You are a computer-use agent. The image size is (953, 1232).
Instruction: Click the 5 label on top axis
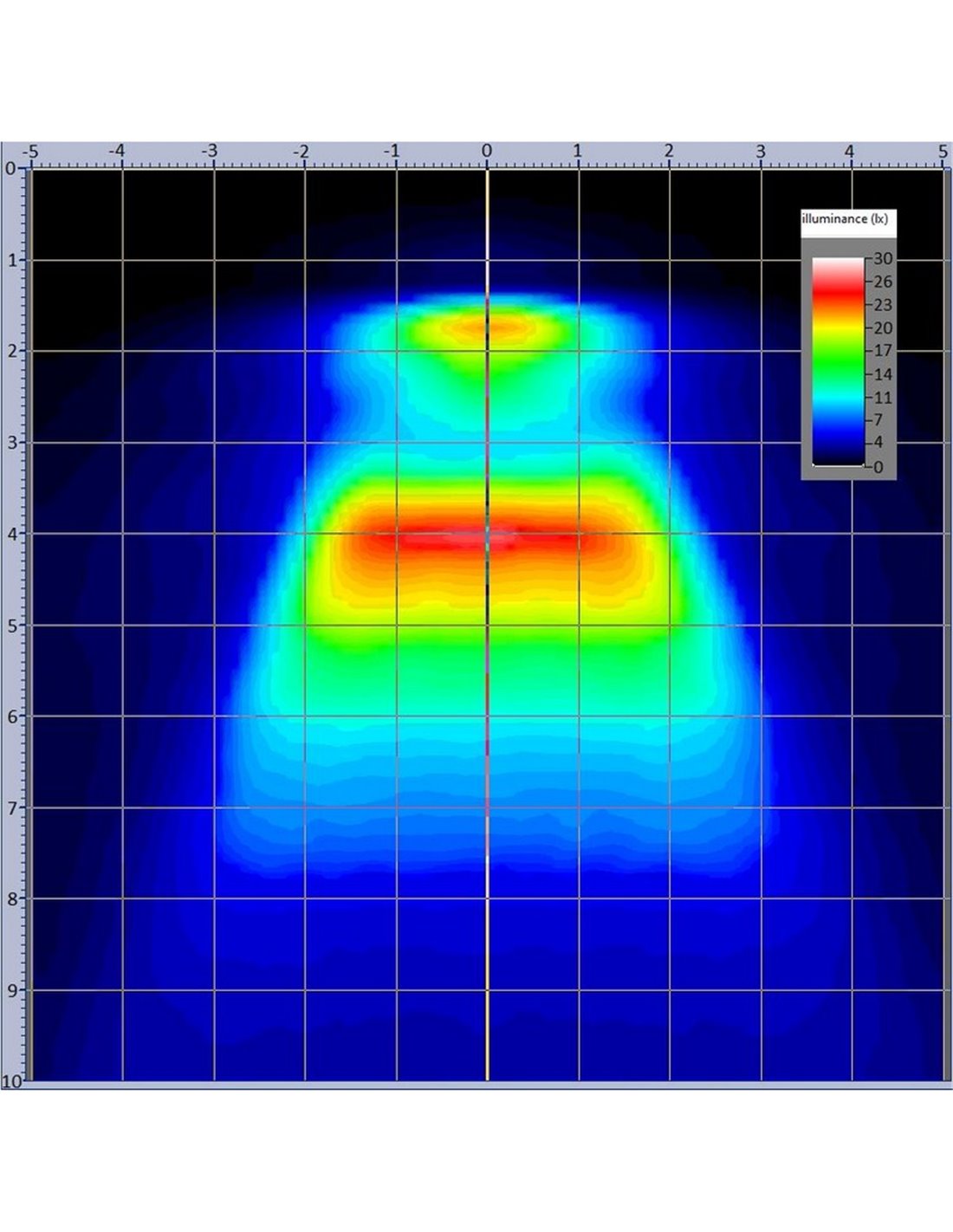[x=943, y=152]
